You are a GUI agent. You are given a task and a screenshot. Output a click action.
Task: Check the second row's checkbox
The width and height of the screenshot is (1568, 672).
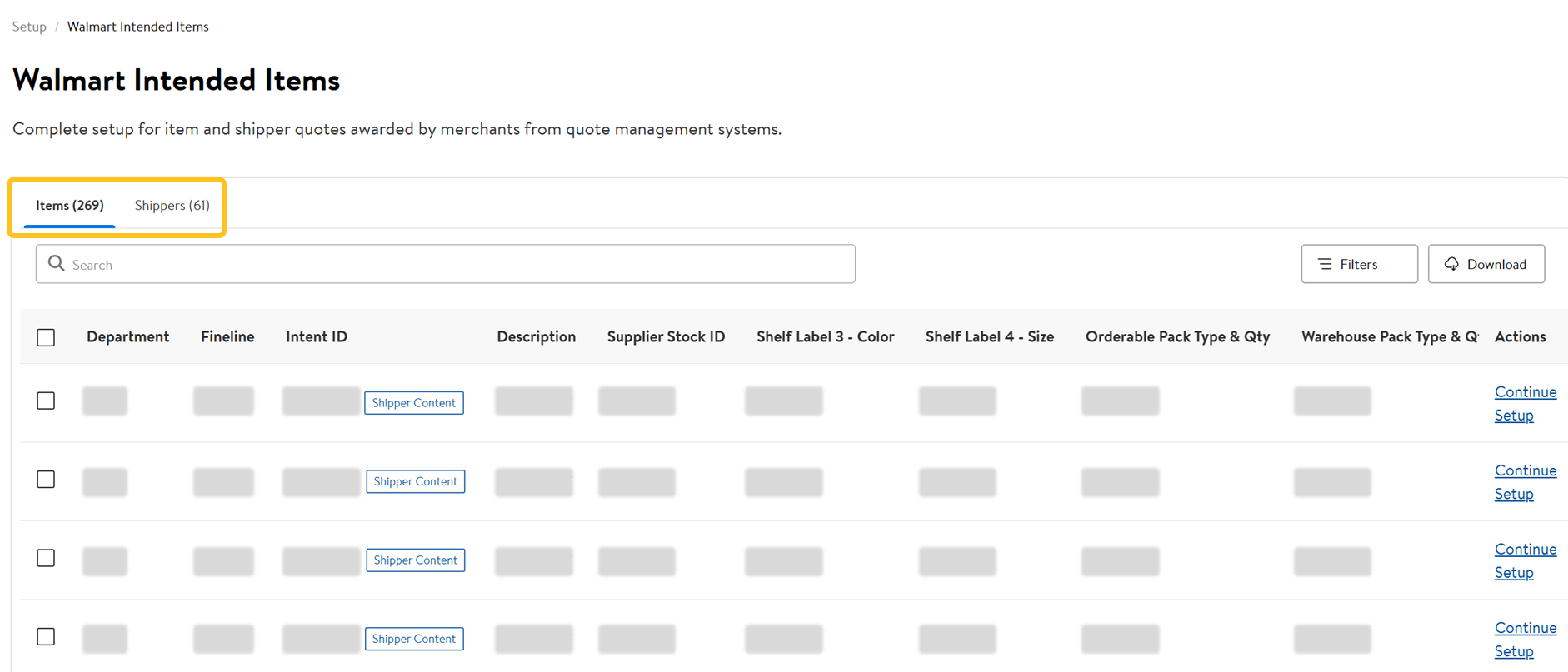(46, 480)
